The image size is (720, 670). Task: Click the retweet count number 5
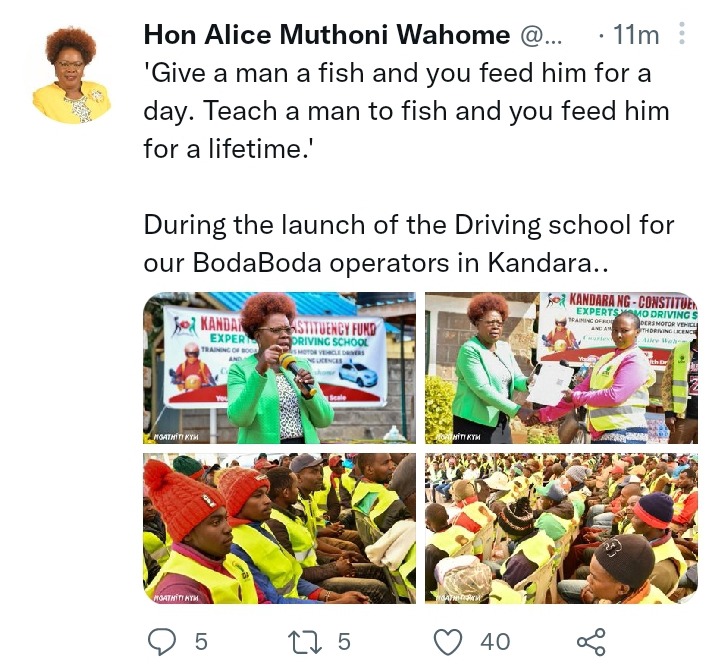(344, 642)
